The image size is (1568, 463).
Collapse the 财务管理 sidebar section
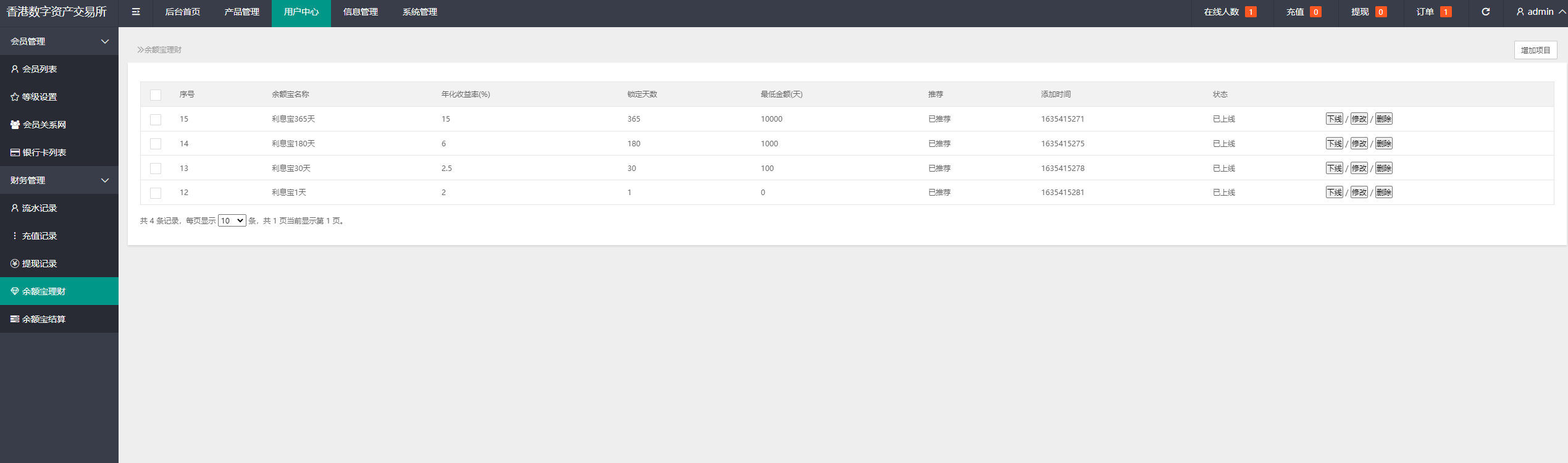point(104,180)
